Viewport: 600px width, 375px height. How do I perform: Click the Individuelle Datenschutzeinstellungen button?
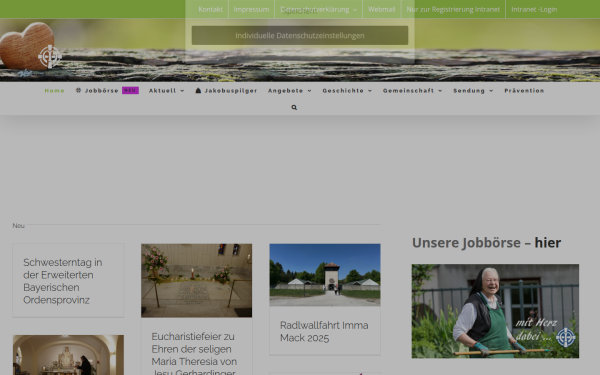click(300, 36)
